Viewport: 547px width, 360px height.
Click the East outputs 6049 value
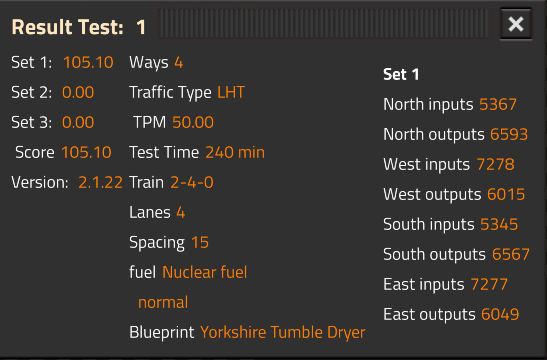pos(500,315)
